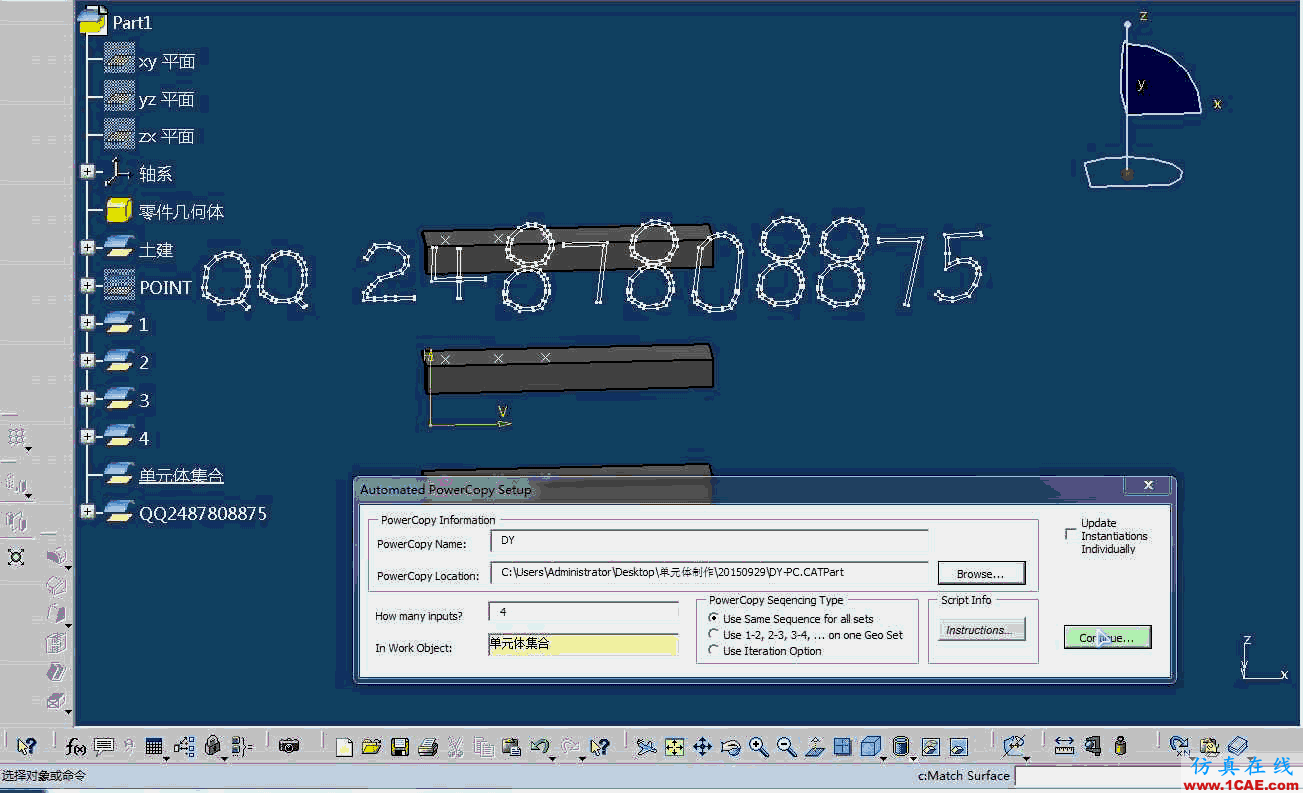Expand the POINT tree node
The height and width of the screenshot is (793, 1303).
tap(87, 285)
